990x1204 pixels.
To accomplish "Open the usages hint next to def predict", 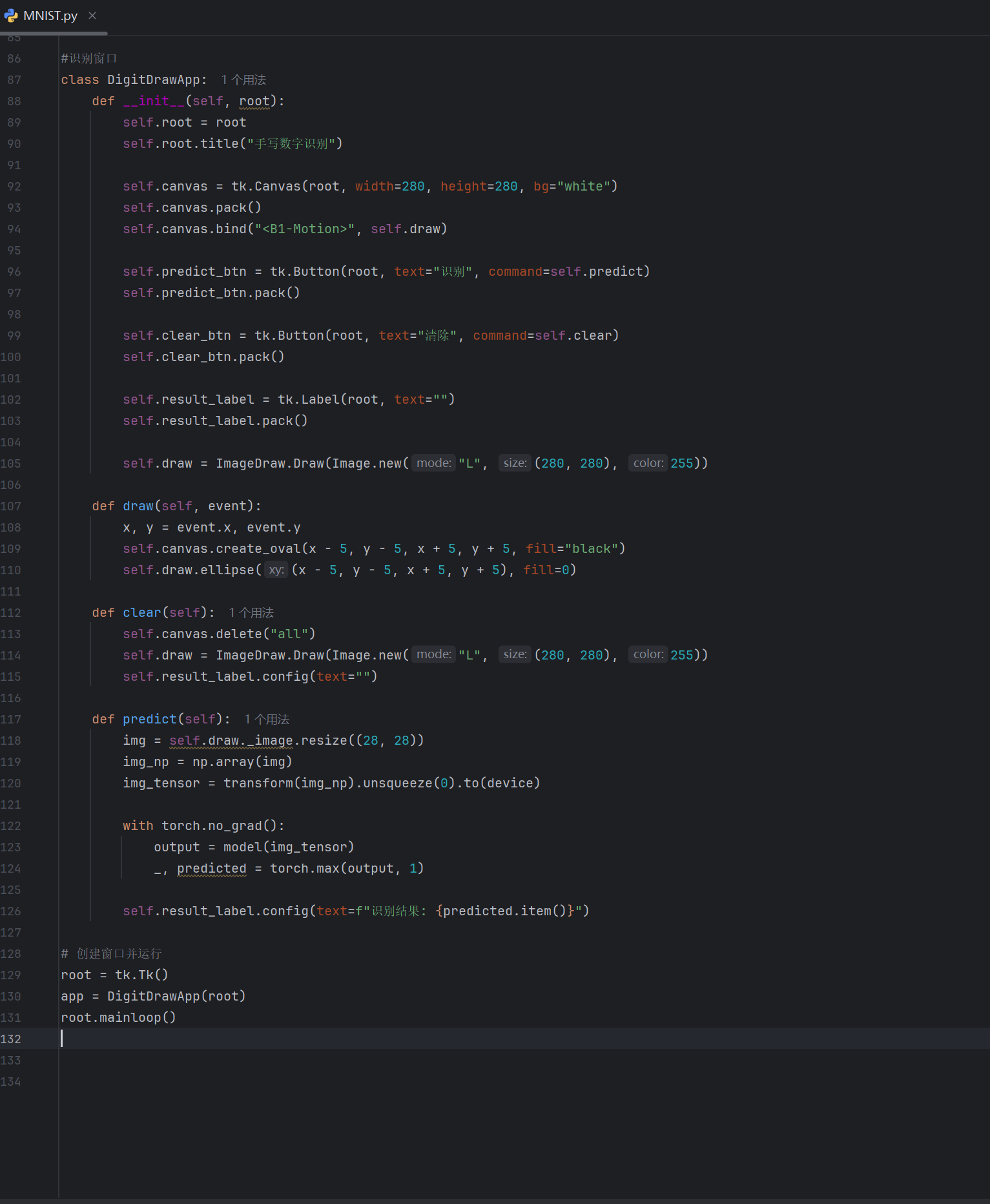I will click(x=267, y=719).
